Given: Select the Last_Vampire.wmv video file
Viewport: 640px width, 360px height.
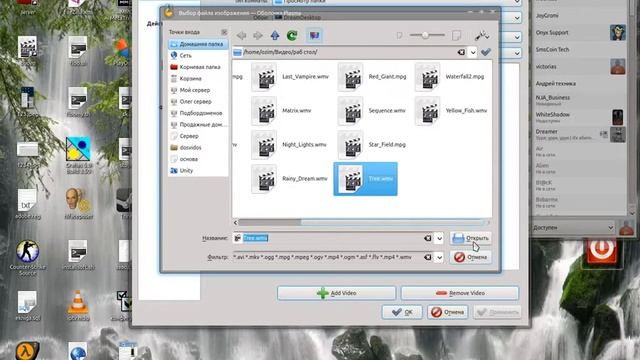Looking at the screenshot, I should click(290, 77).
